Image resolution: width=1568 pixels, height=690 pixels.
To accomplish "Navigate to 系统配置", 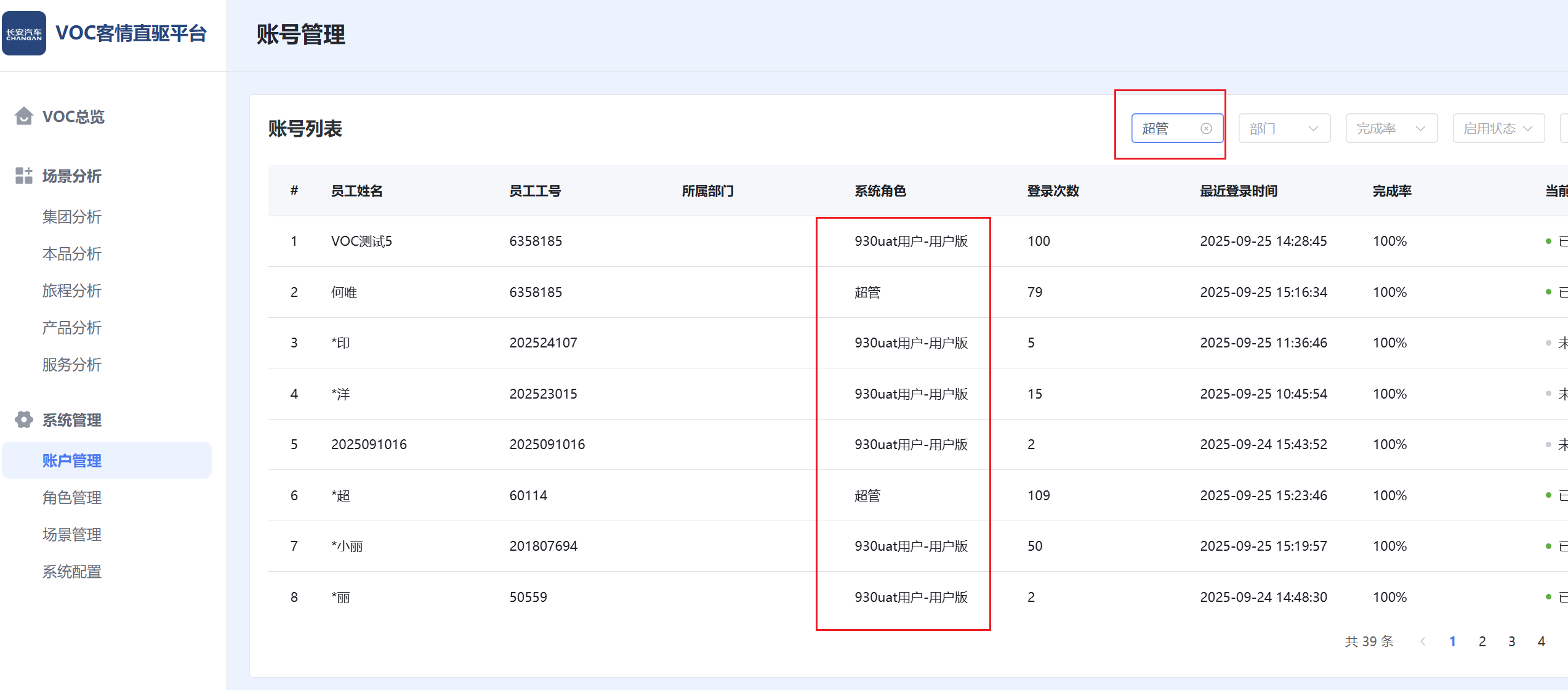I will click(71, 571).
